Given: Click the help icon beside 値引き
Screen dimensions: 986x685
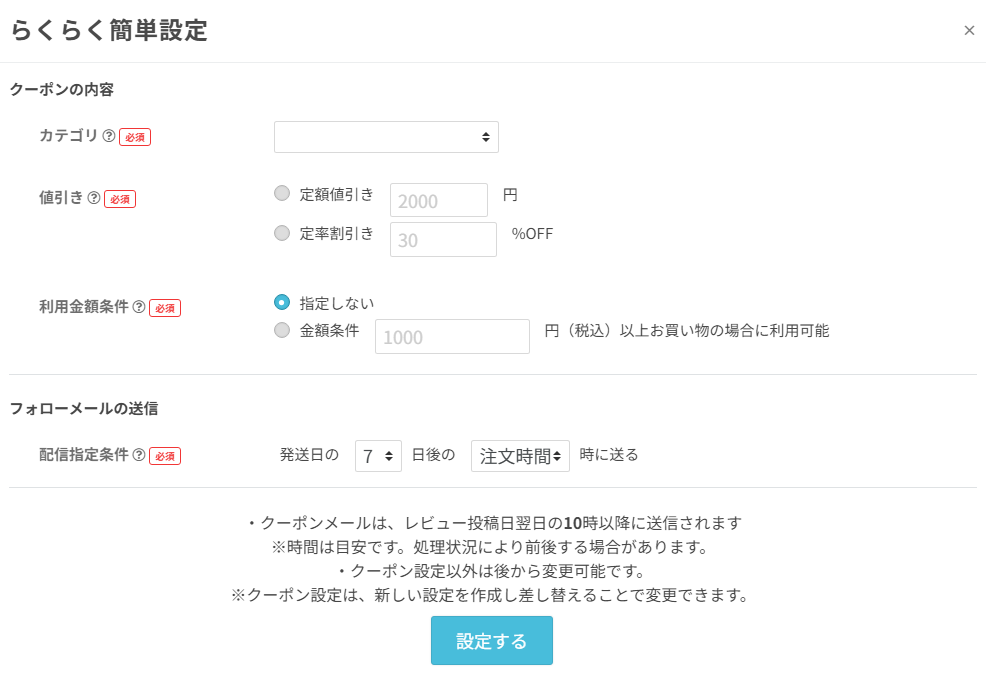Looking at the screenshot, I should click(94, 198).
